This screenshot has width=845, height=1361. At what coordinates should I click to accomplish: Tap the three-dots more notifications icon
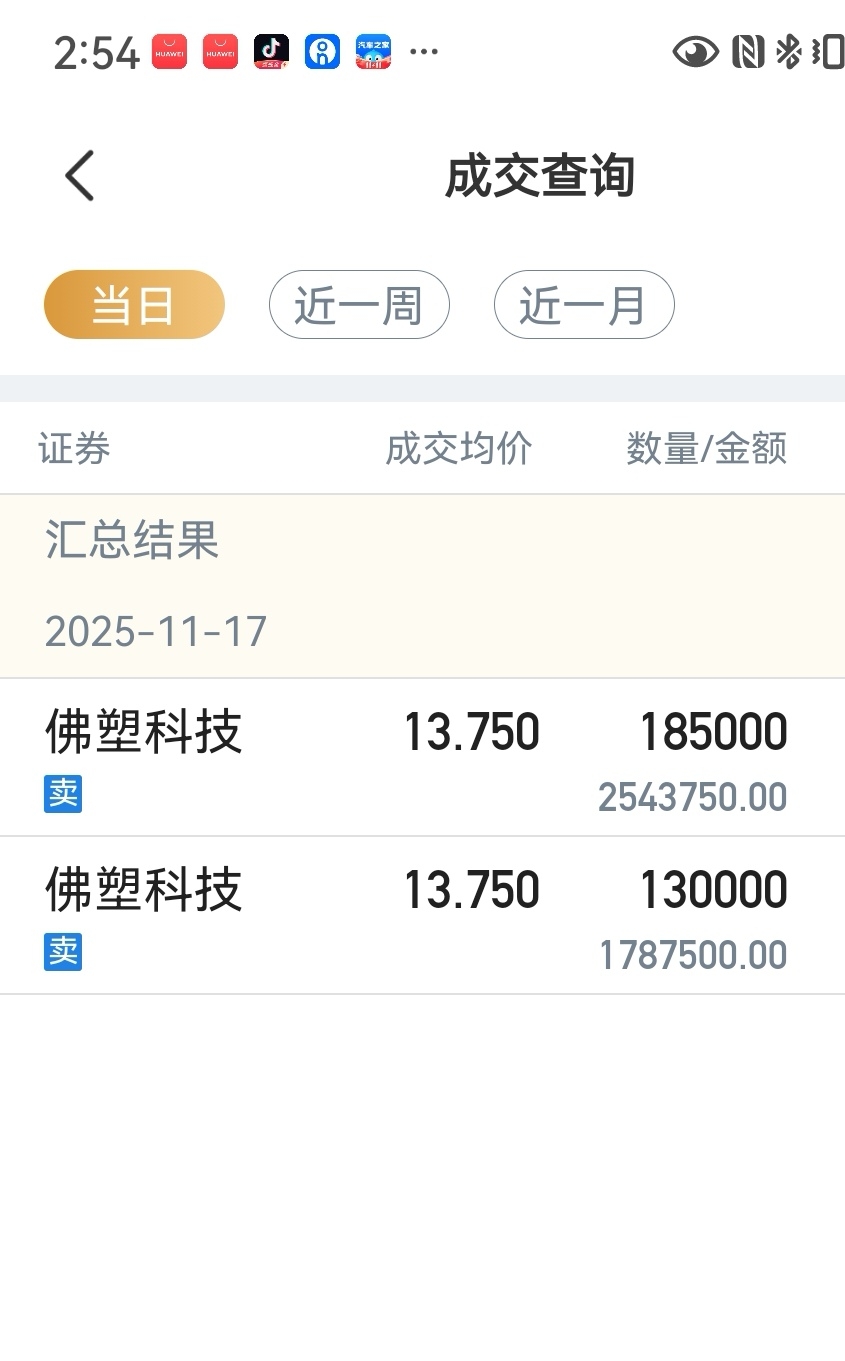(x=424, y=52)
